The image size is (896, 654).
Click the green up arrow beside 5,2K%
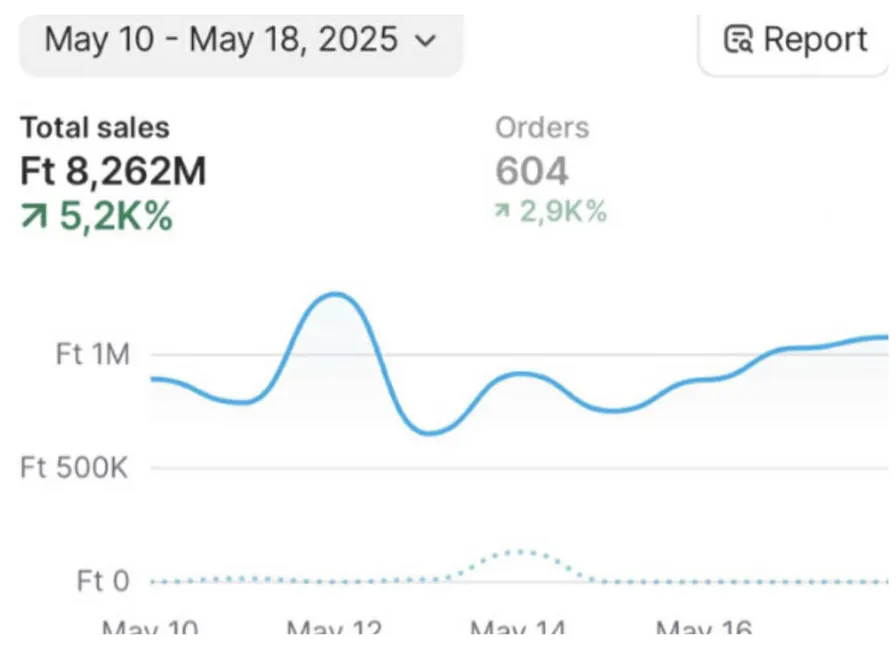click(x=35, y=216)
